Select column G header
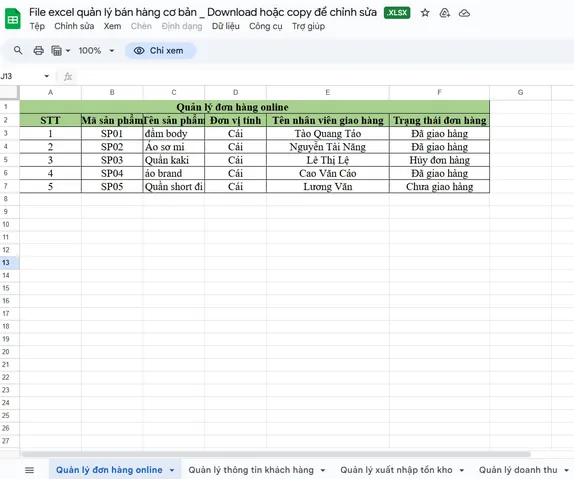Image resolution: width=574 pixels, height=479 pixels. tap(520, 92)
